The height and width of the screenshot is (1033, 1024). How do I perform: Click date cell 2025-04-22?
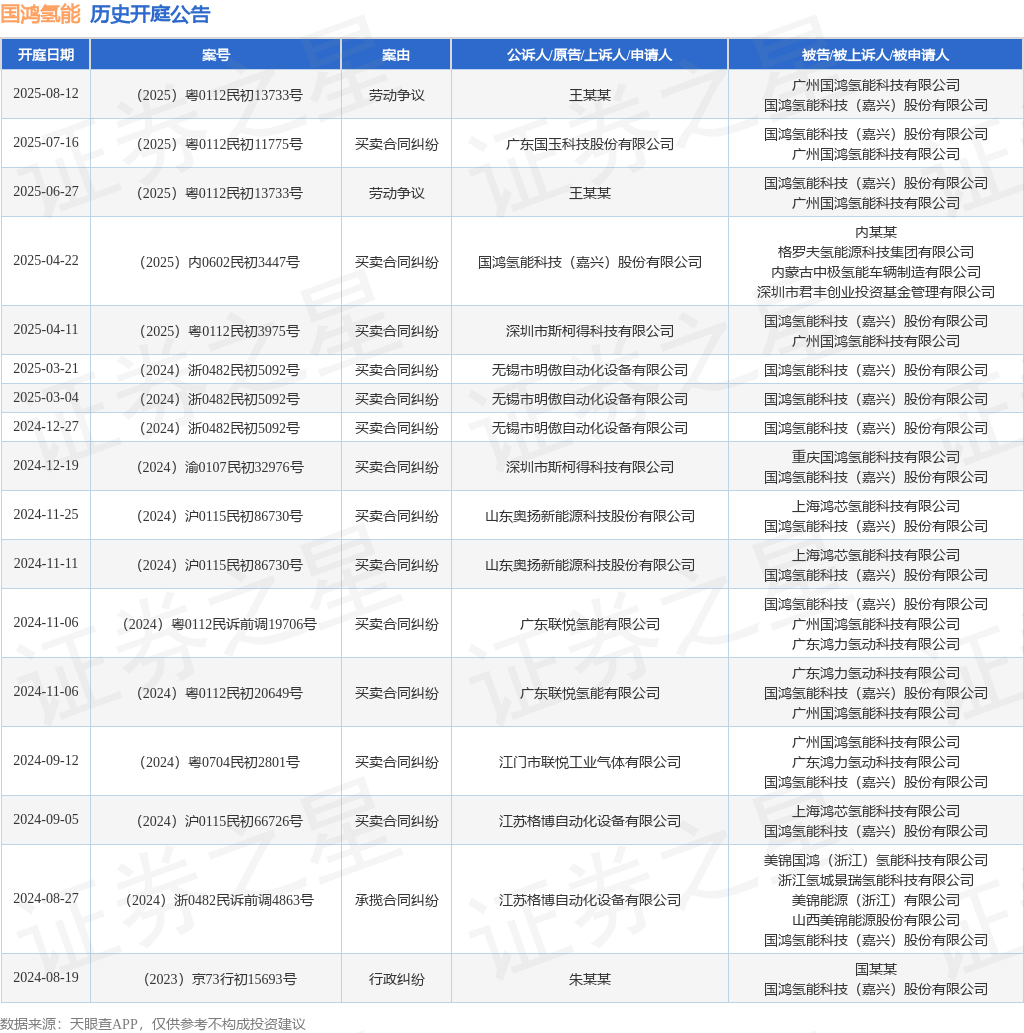(x=45, y=260)
